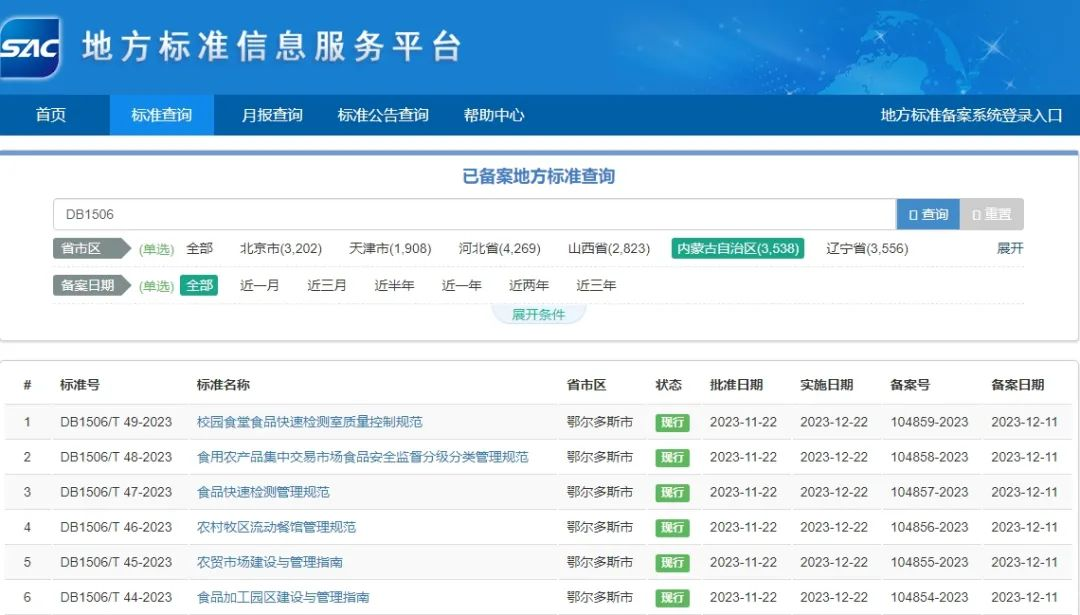Click standard number DB1506/T 45-2023

[116, 562]
